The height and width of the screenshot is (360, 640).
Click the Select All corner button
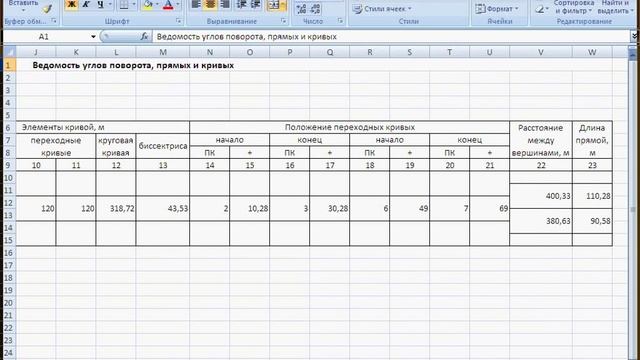[9, 52]
